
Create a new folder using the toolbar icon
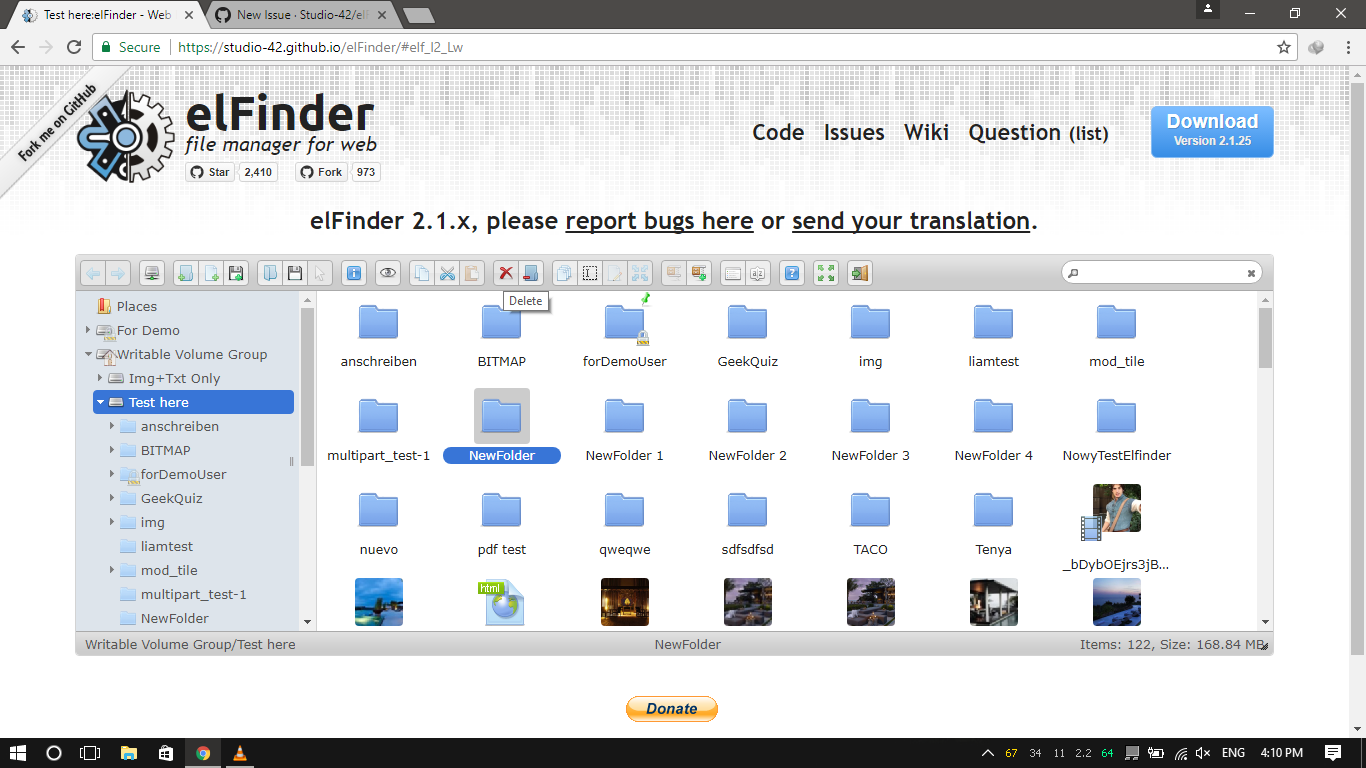tap(184, 272)
